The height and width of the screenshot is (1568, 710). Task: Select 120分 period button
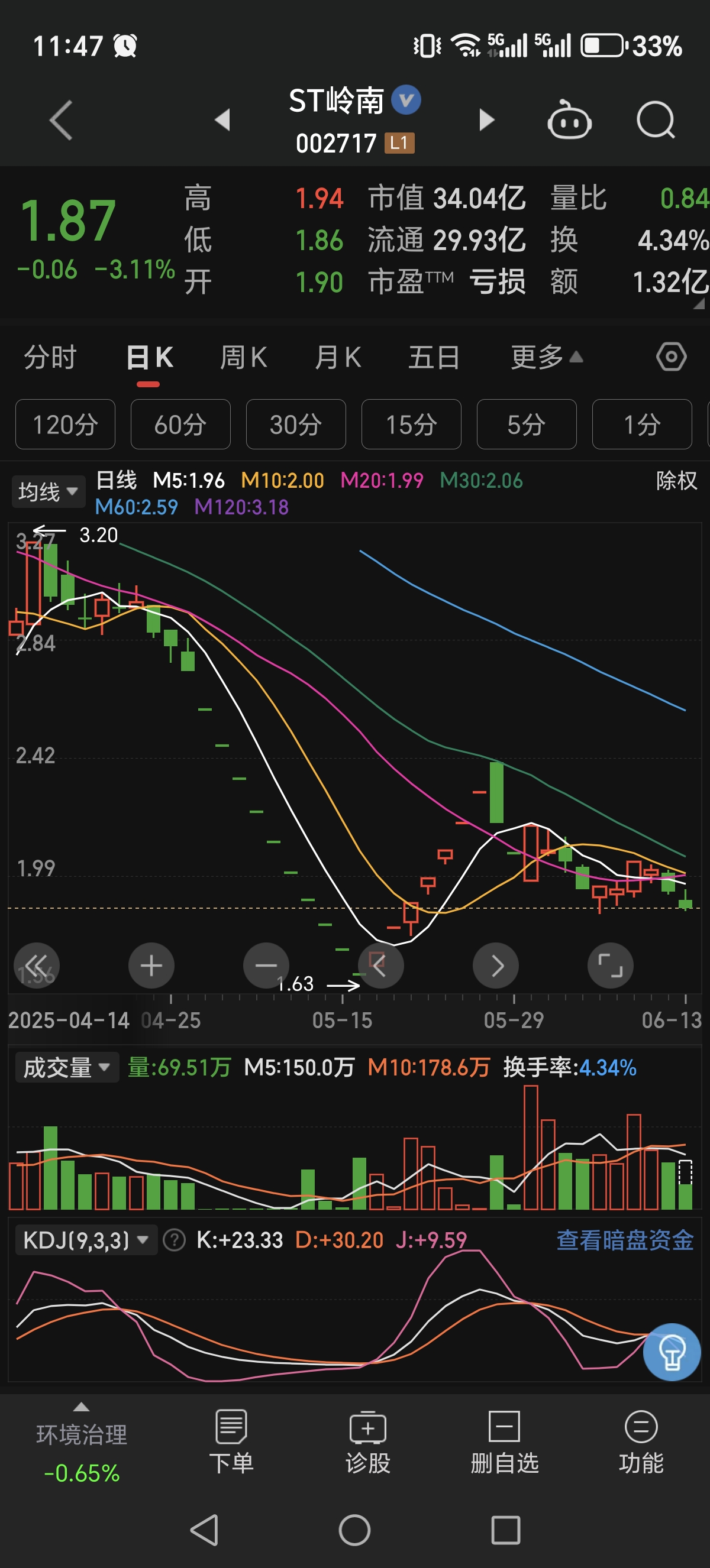point(65,425)
